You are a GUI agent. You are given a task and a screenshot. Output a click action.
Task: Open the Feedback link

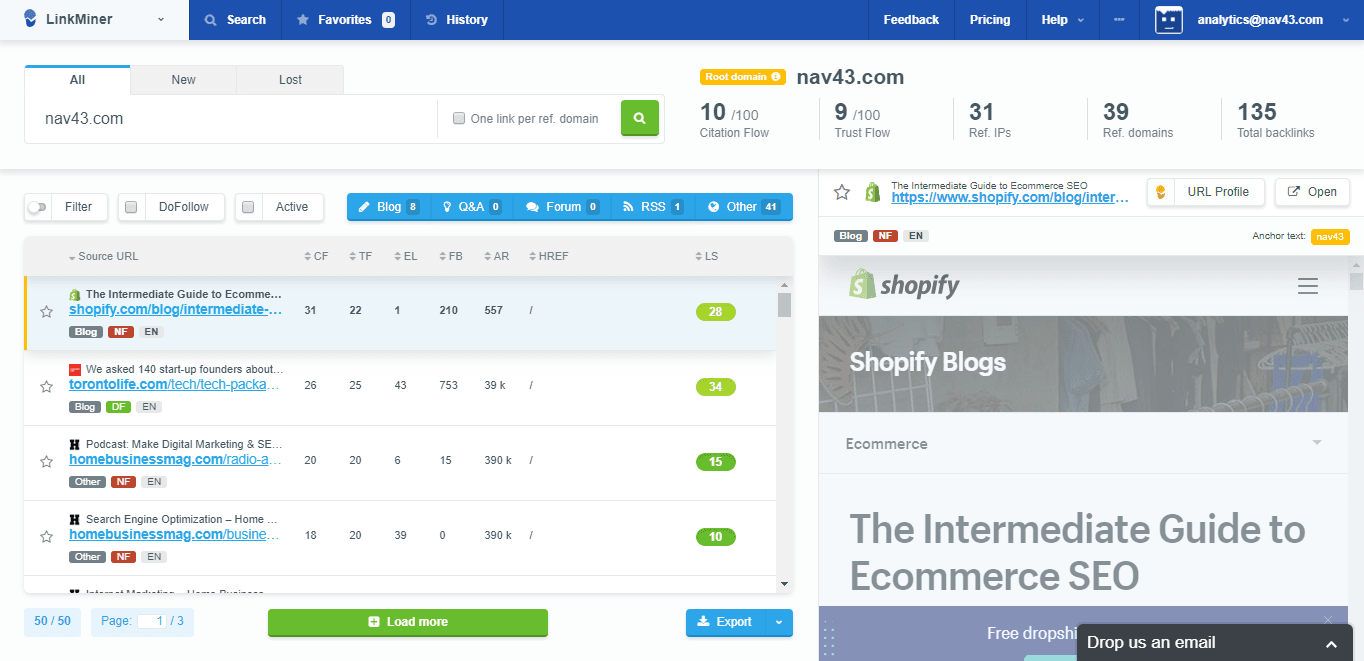pos(911,20)
